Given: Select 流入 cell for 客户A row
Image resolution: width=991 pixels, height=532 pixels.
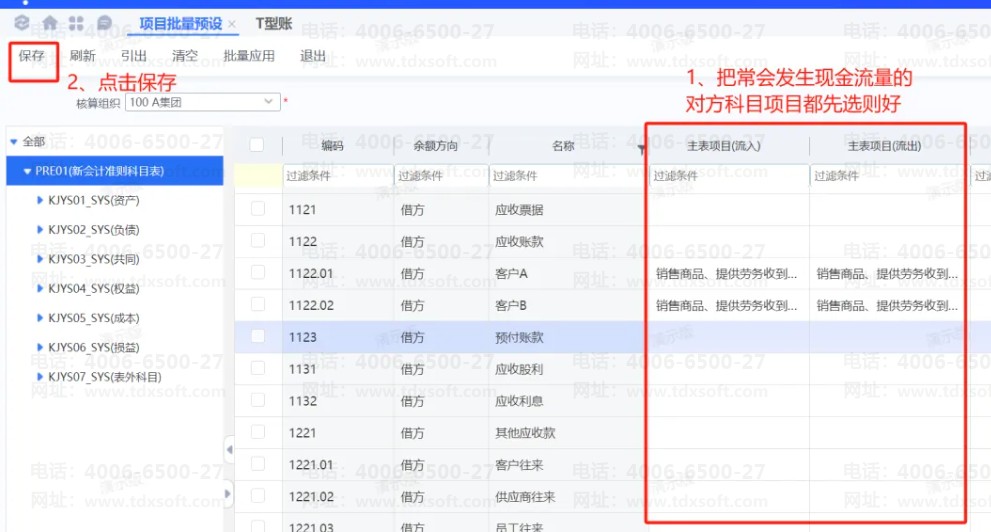Looking at the screenshot, I should click(727, 274).
